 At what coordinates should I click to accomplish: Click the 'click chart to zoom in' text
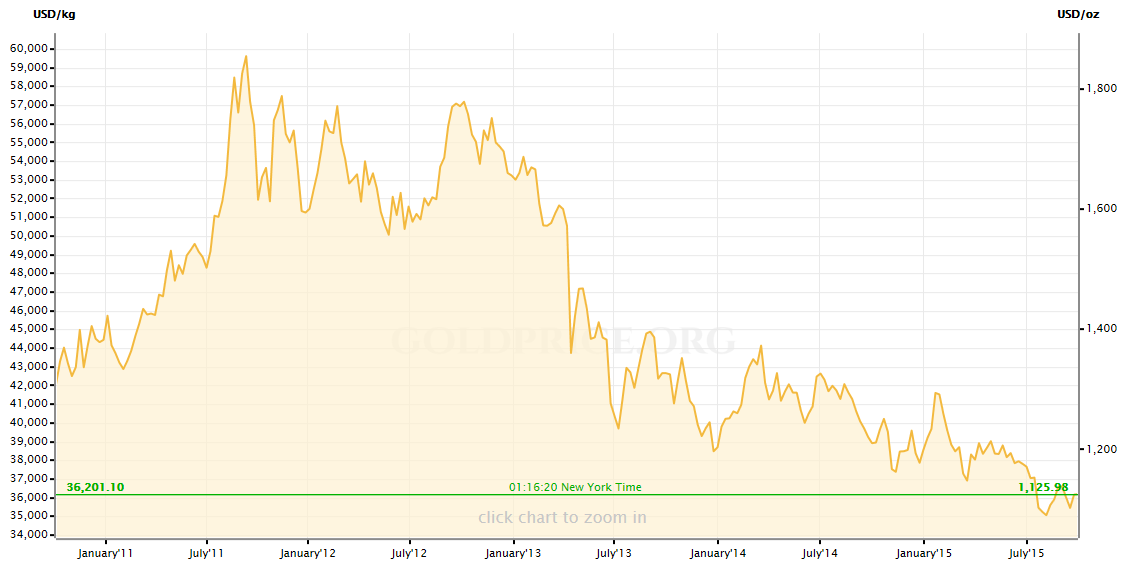click(562, 517)
